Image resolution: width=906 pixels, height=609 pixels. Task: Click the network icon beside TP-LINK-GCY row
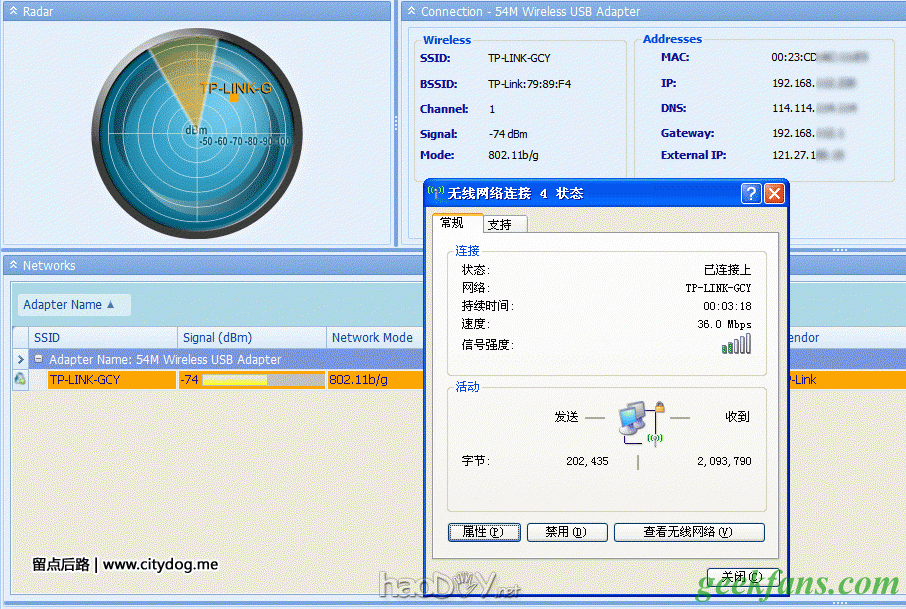pos(20,380)
